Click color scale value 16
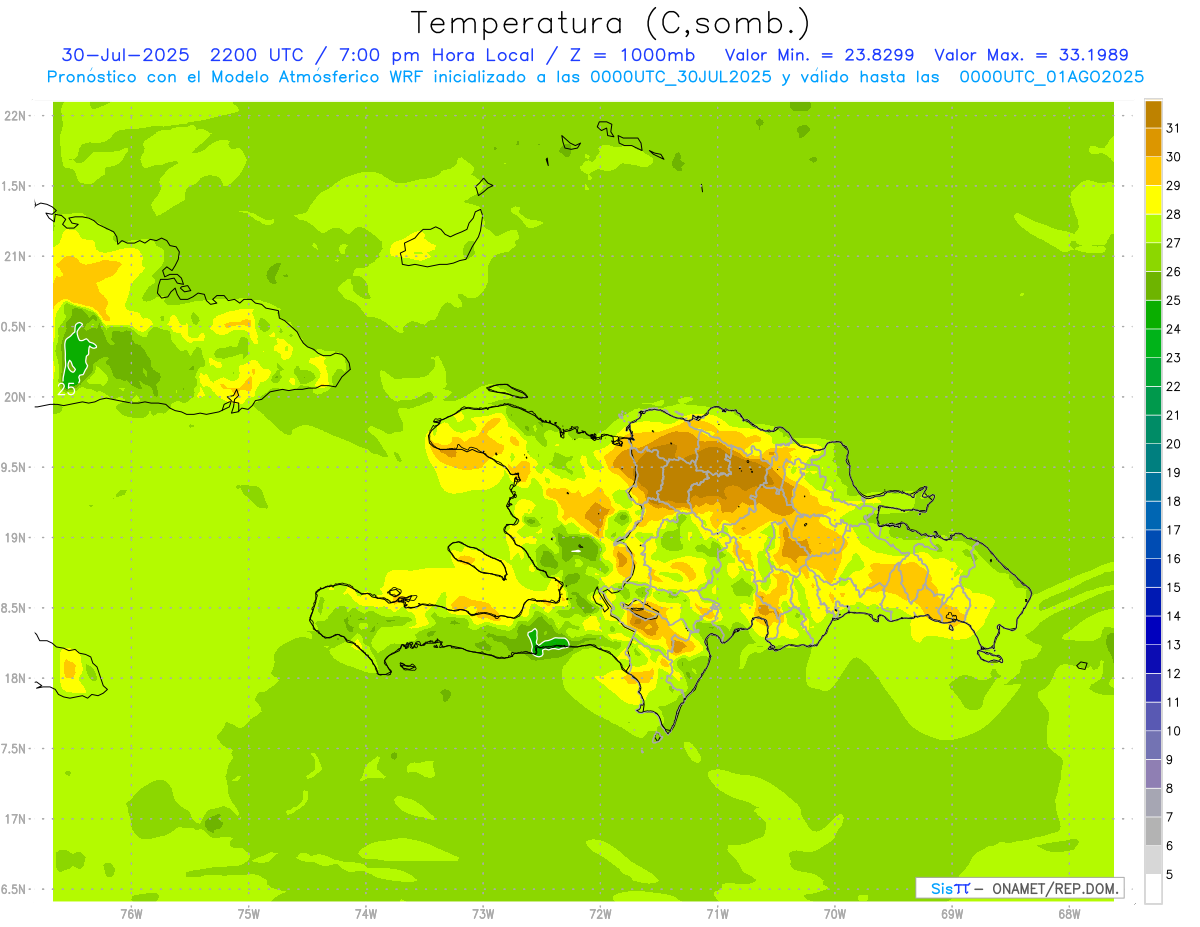 (x=1173, y=559)
